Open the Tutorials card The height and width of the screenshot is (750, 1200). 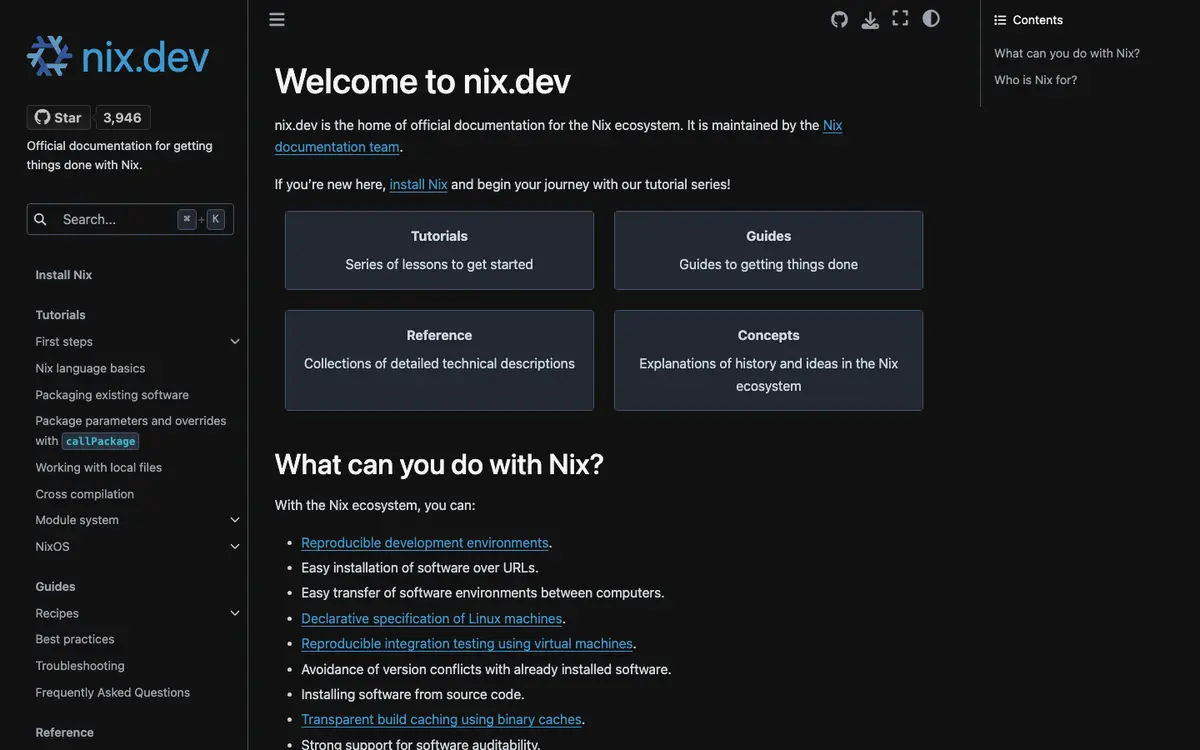click(439, 250)
